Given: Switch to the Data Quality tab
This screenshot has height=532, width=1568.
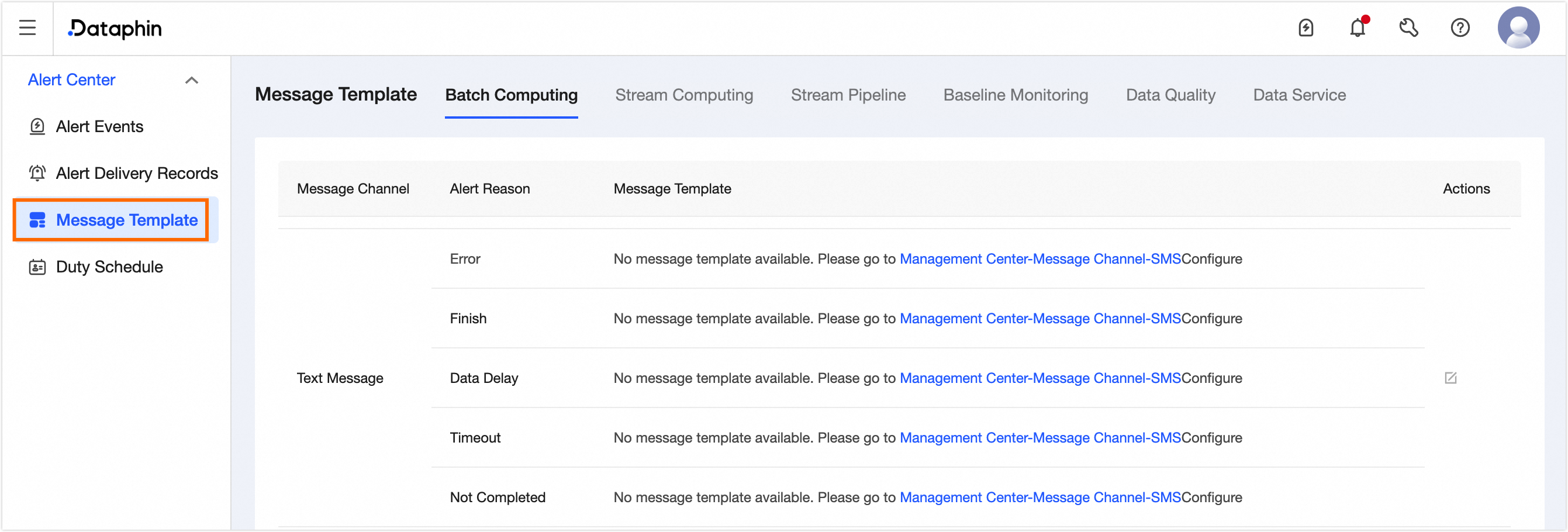Looking at the screenshot, I should click(1170, 95).
